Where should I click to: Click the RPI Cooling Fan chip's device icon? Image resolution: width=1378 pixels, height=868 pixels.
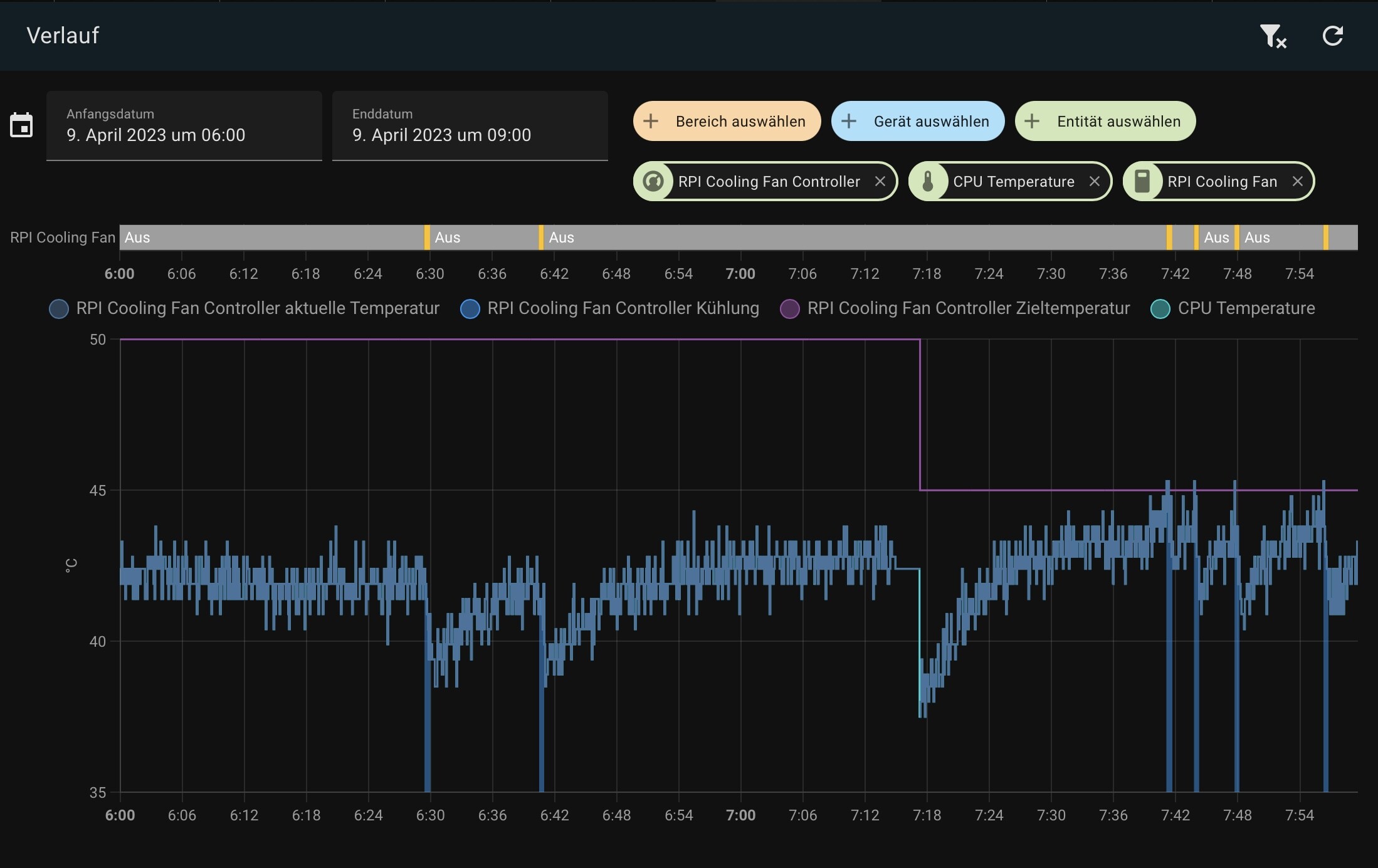pyautogui.click(x=1142, y=182)
